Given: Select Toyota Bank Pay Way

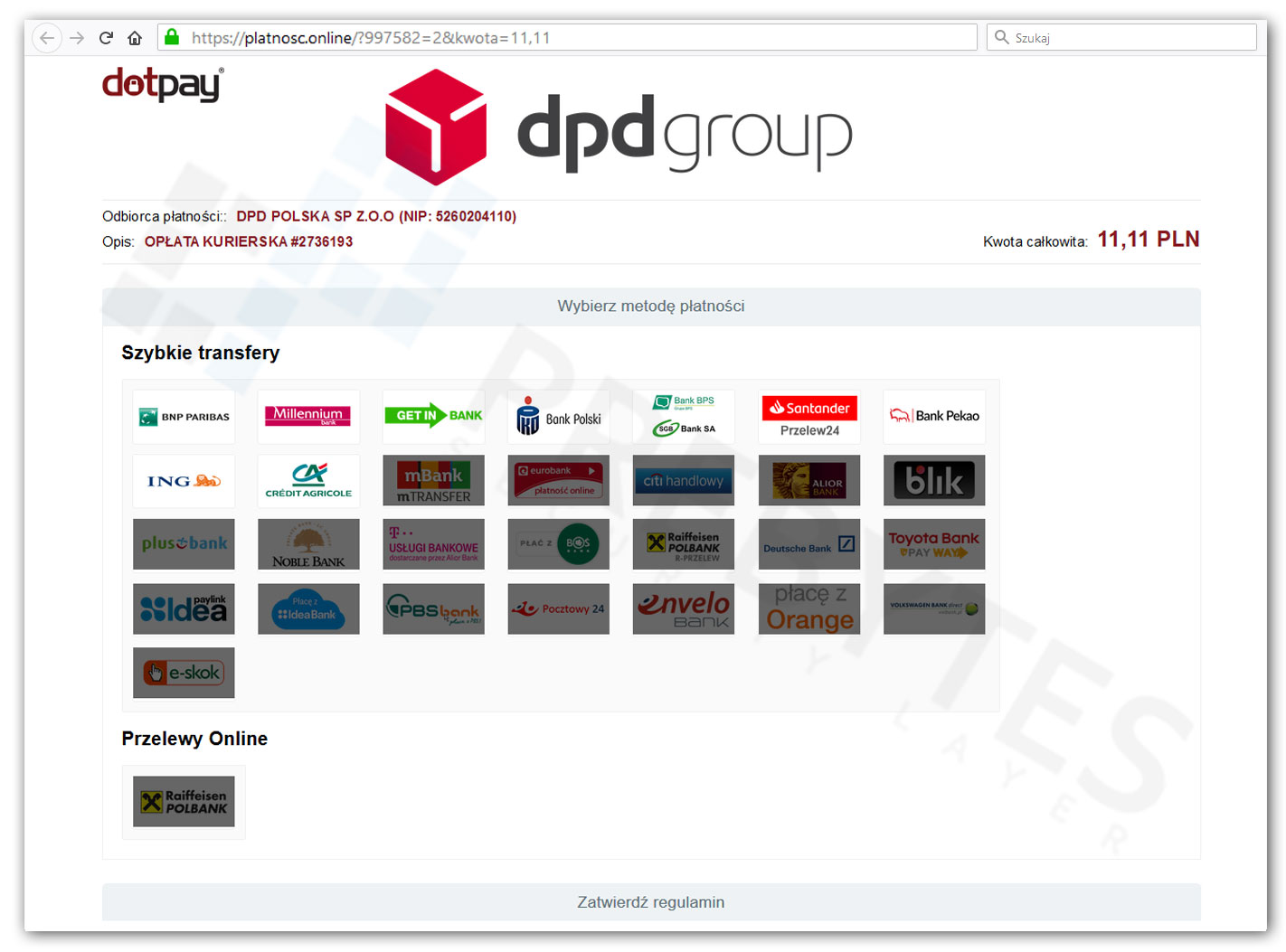Looking at the screenshot, I should coord(934,545).
